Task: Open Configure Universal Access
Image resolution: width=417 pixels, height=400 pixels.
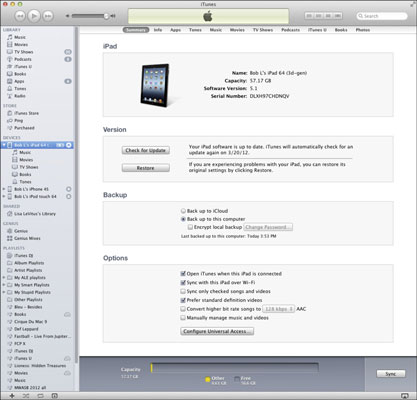Action: (x=217, y=331)
